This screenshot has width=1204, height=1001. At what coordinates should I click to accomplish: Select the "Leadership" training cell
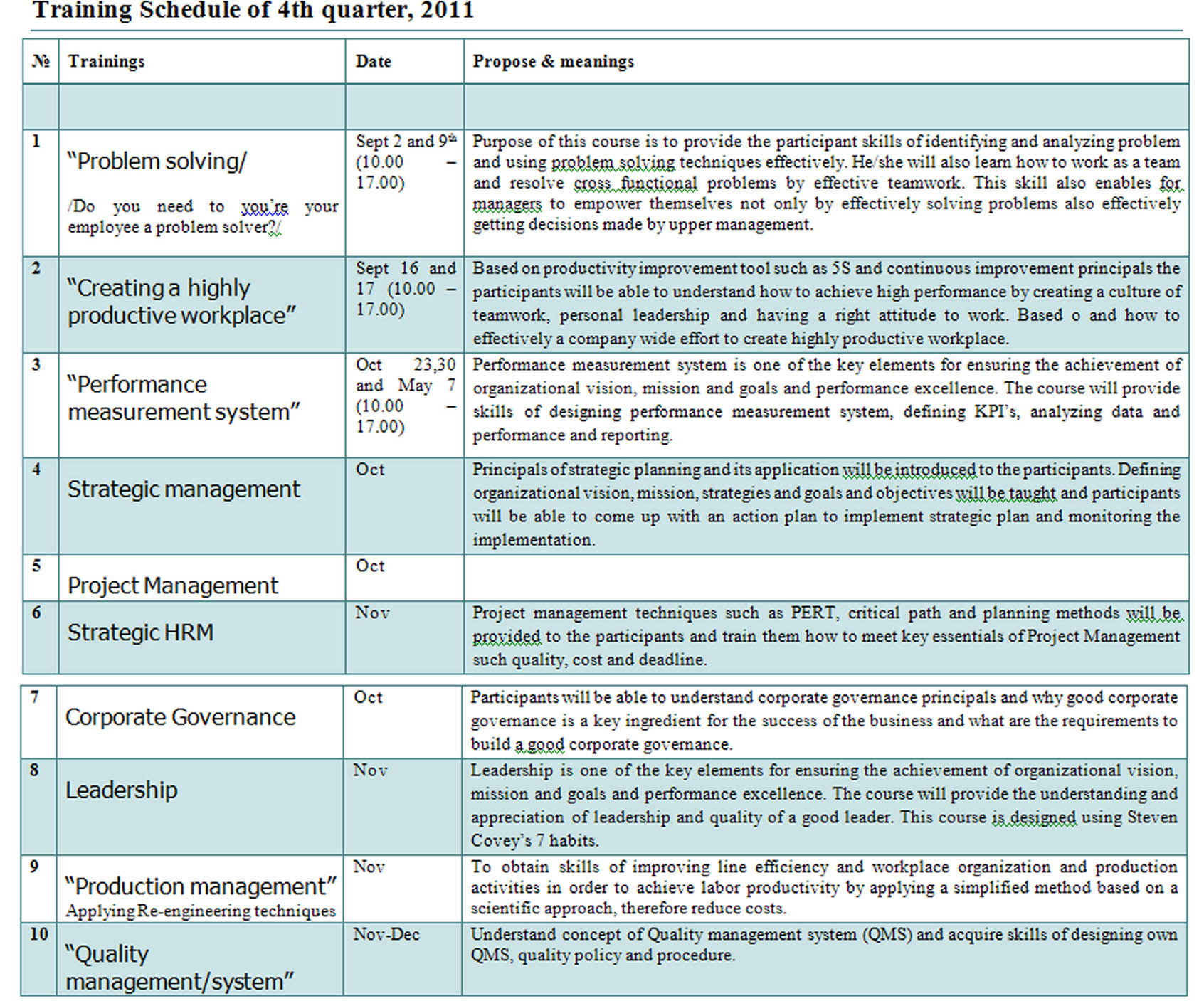[x=121, y=790]
